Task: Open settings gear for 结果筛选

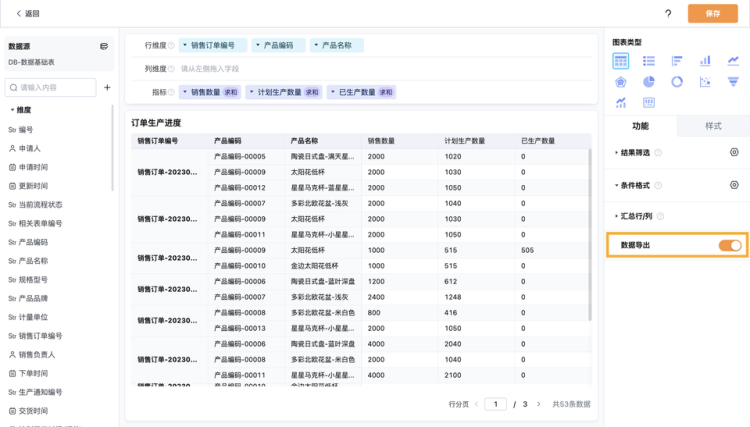Action: point(734,152)
